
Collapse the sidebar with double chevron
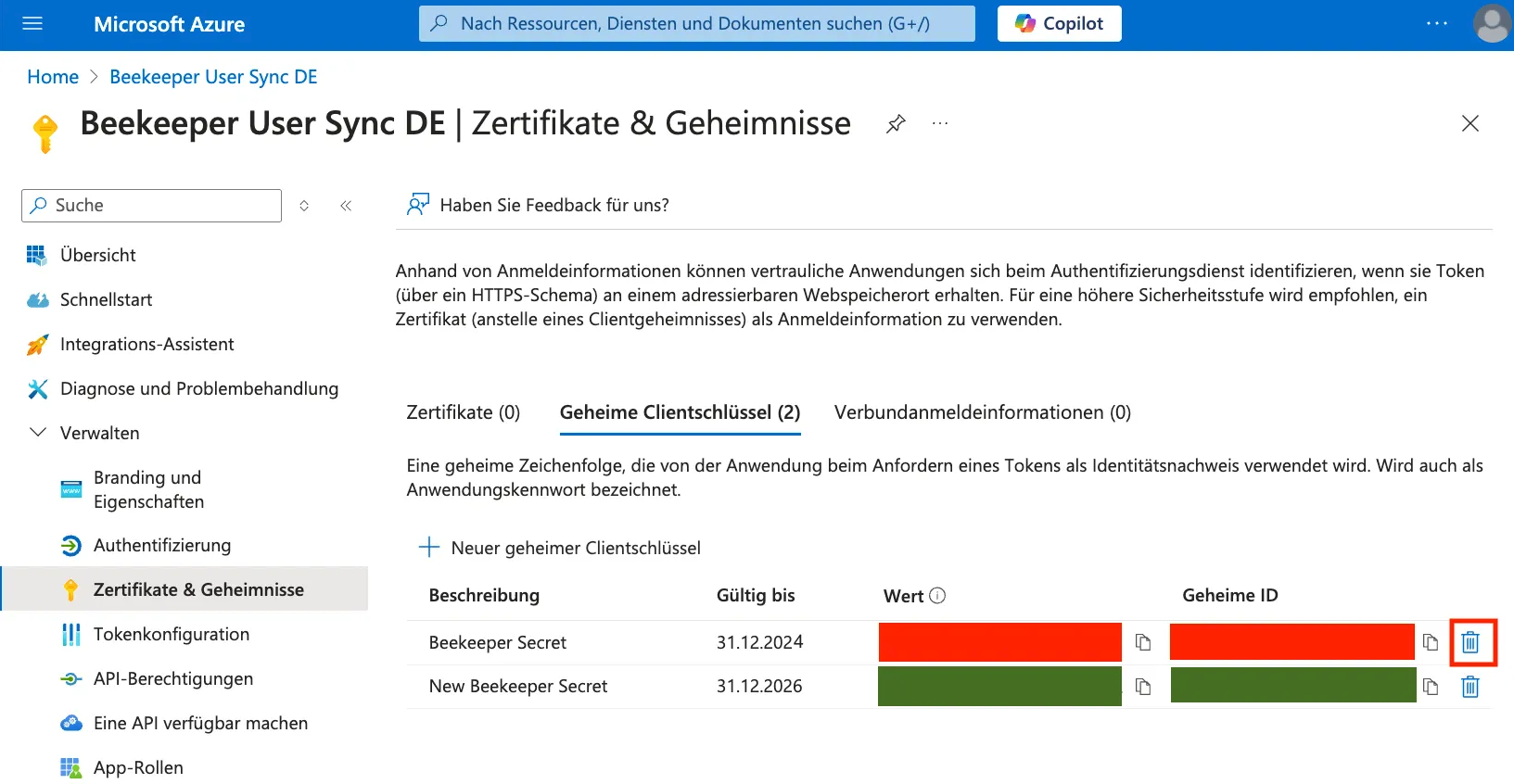[346, 206]
